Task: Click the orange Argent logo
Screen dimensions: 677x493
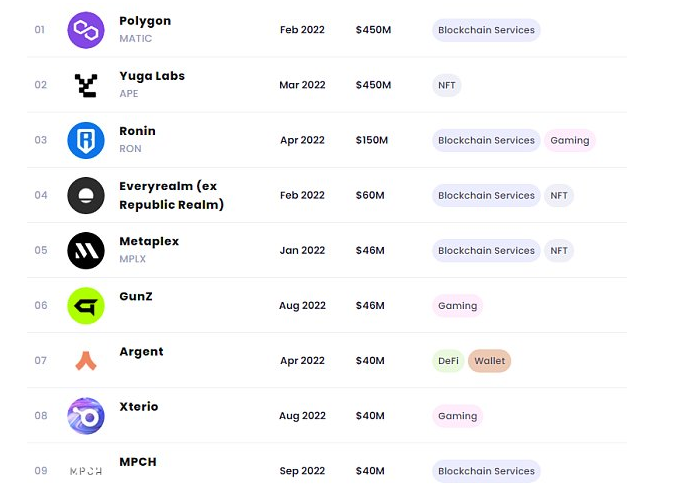Action: (x=85, y=361)
